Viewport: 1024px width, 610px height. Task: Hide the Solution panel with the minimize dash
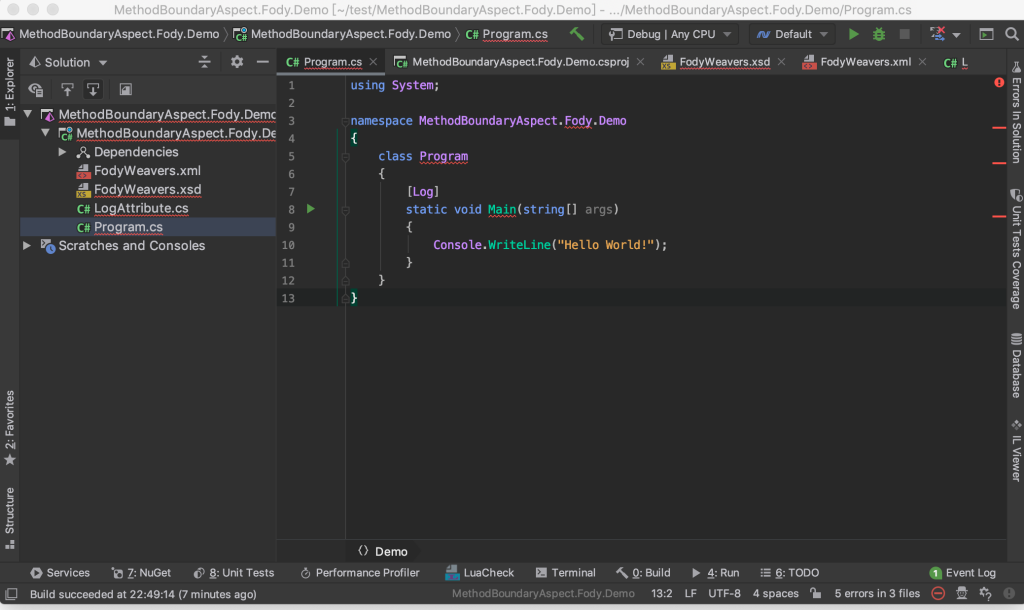click(x=263, y=62)
